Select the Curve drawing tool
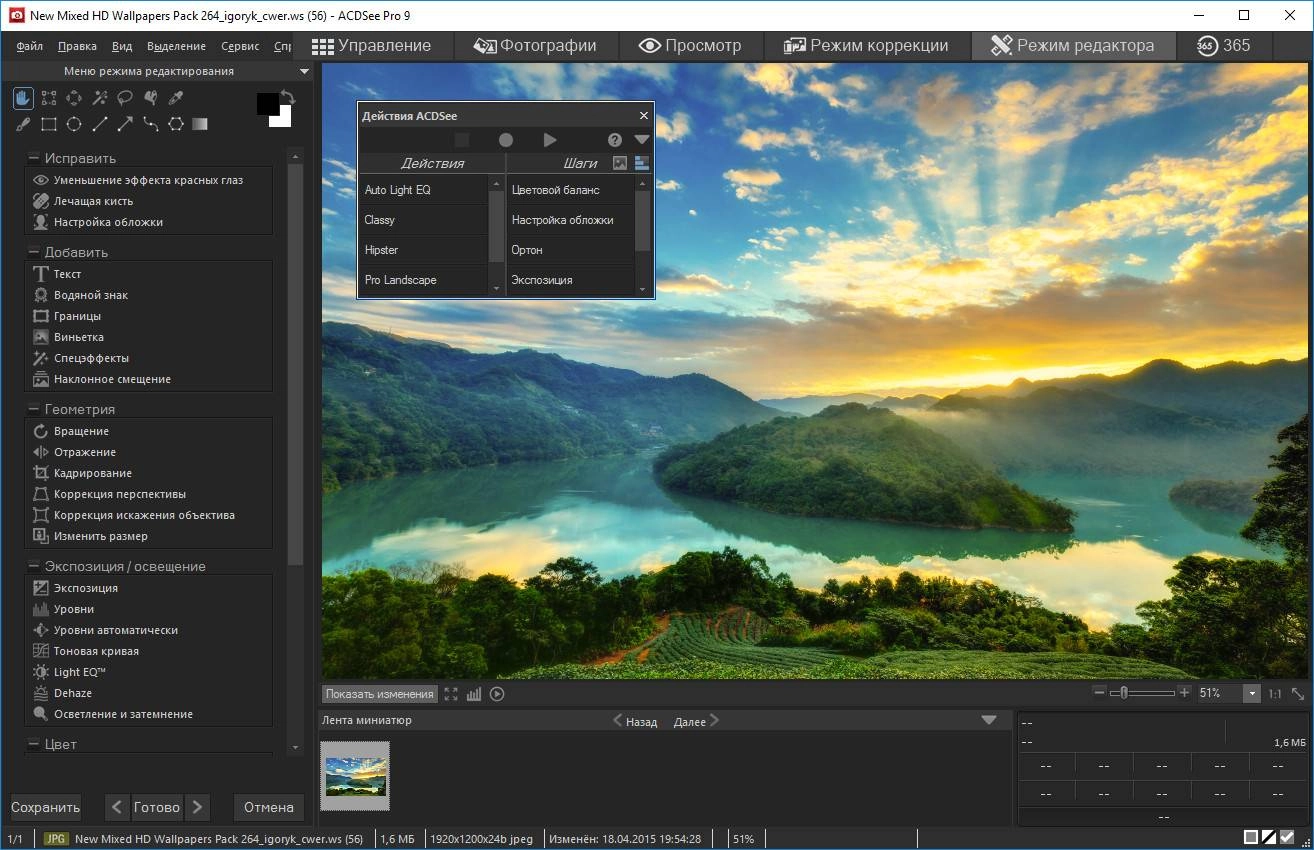Screen dimensions: 1314x850 click(x=151, y=124)
